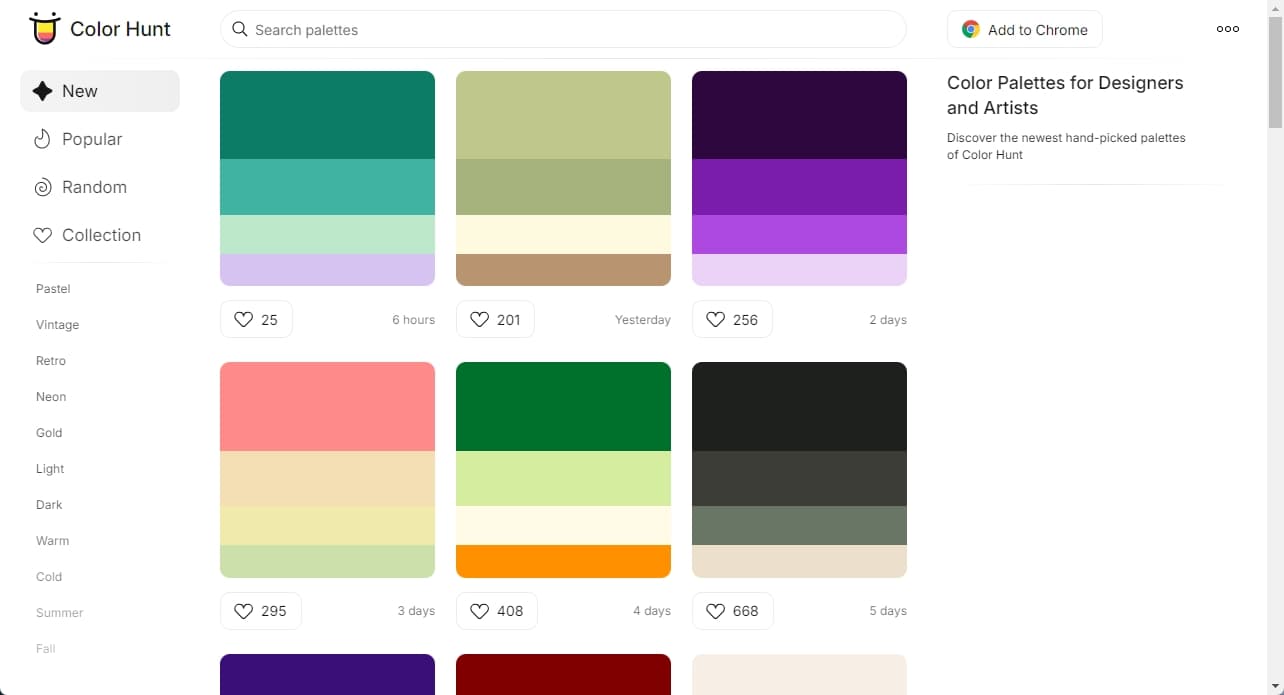Like the palette with 25 likes

pyautogui.click(x=256, y=320)
